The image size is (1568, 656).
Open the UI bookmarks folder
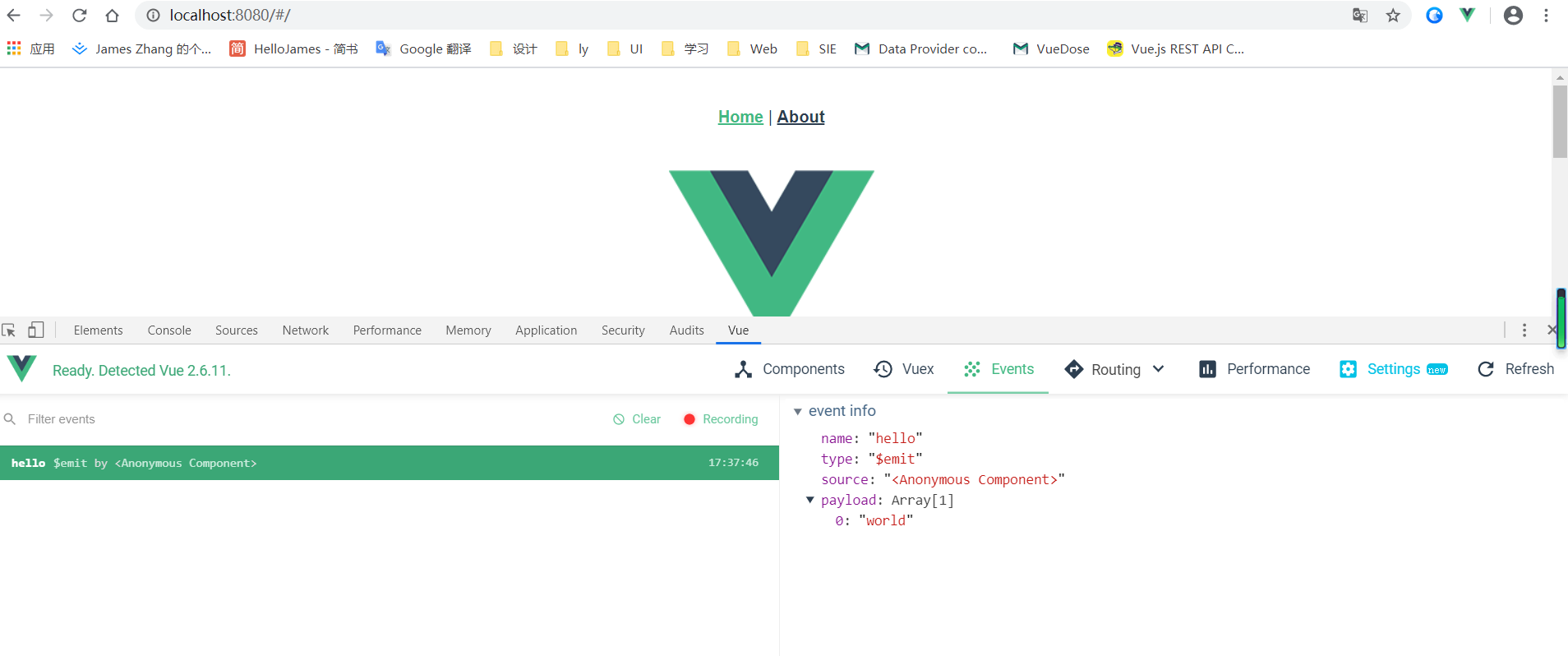[625, 49]
